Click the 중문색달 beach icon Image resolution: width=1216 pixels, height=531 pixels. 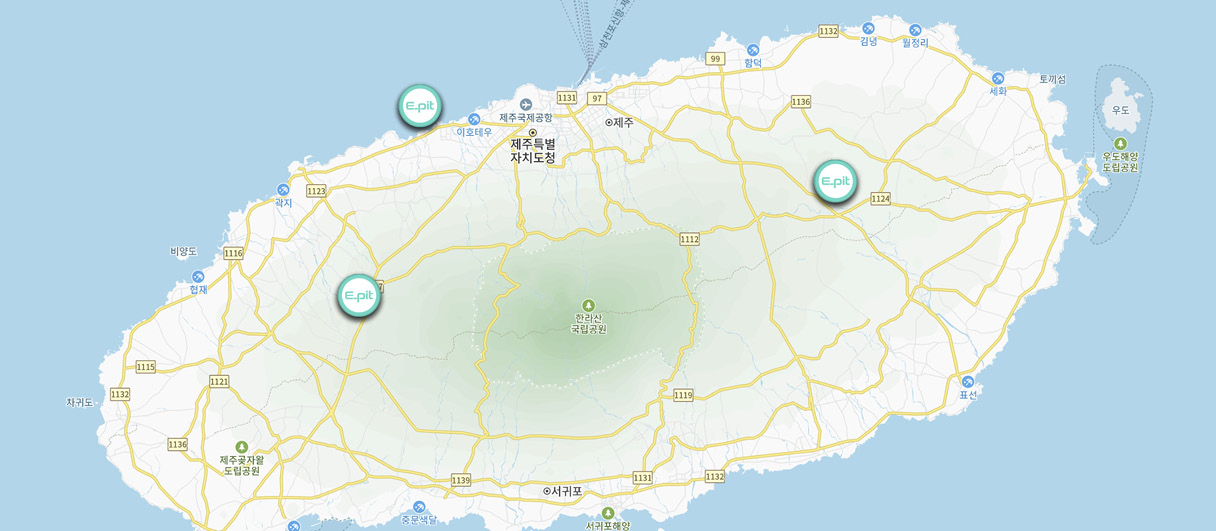419,507
